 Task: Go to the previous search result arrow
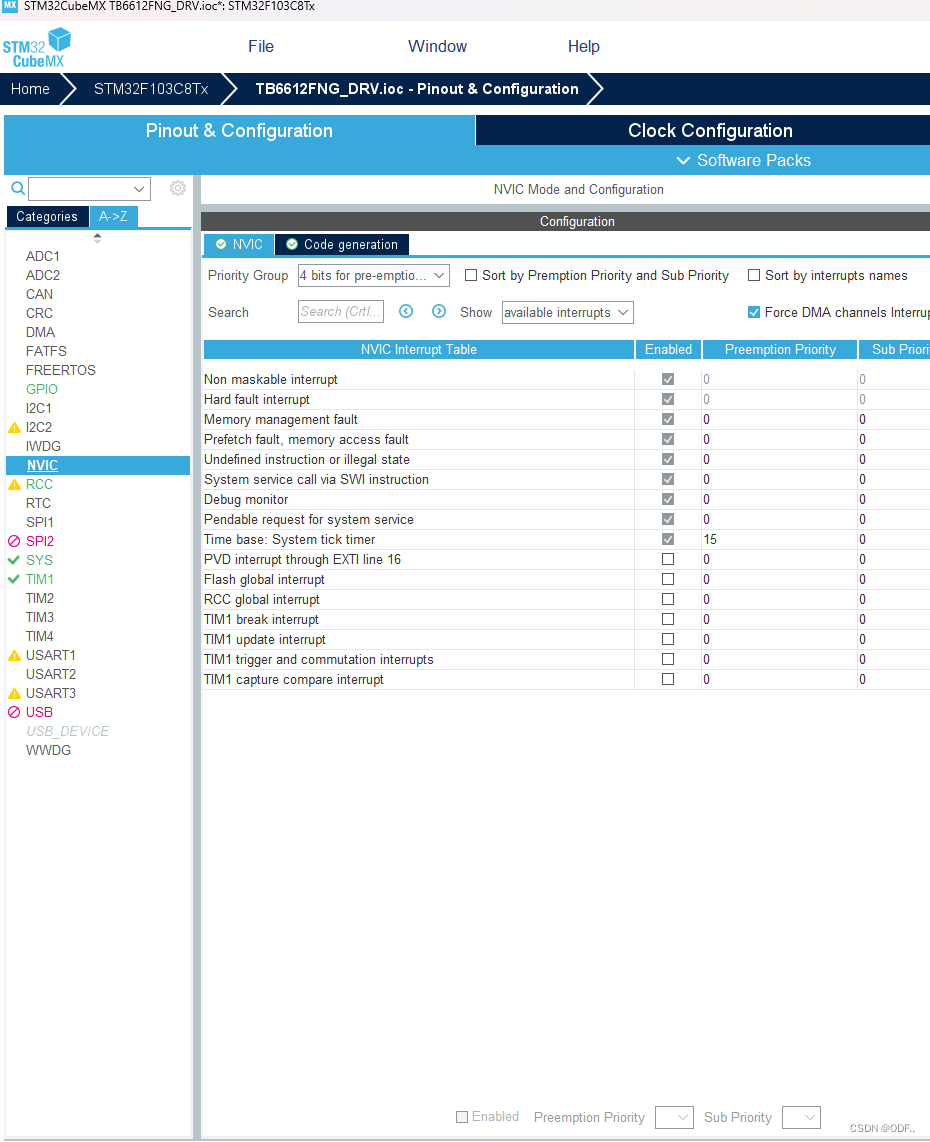tap(406, 312)
